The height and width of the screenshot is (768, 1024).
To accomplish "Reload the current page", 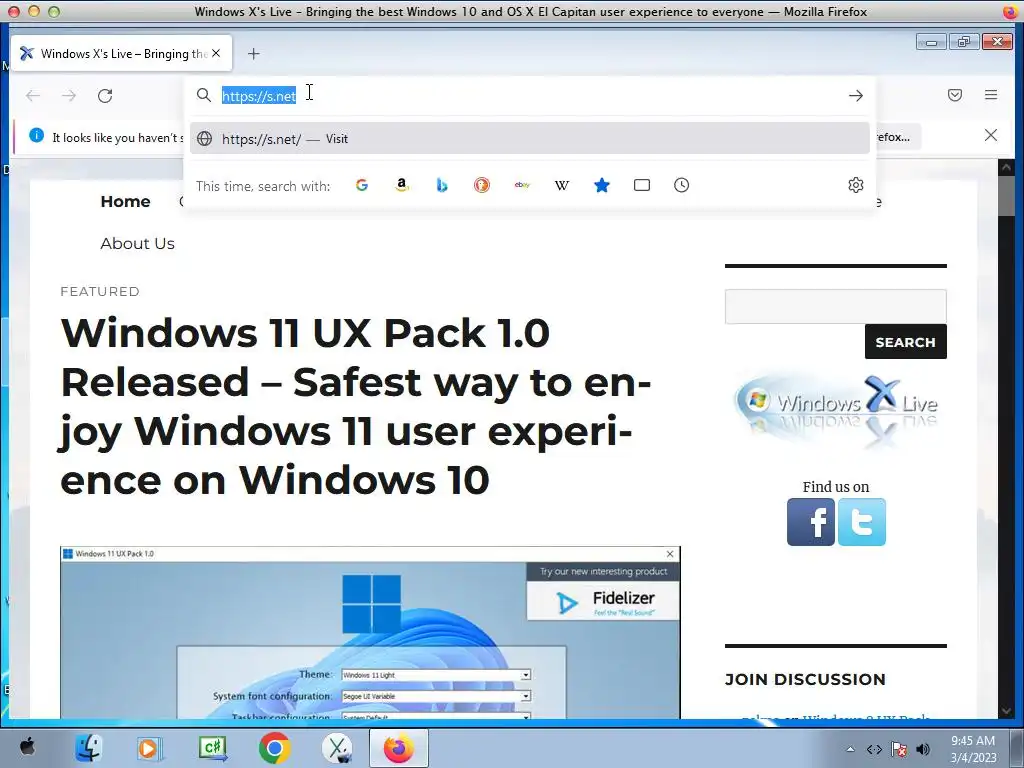I will click(105, 96).
